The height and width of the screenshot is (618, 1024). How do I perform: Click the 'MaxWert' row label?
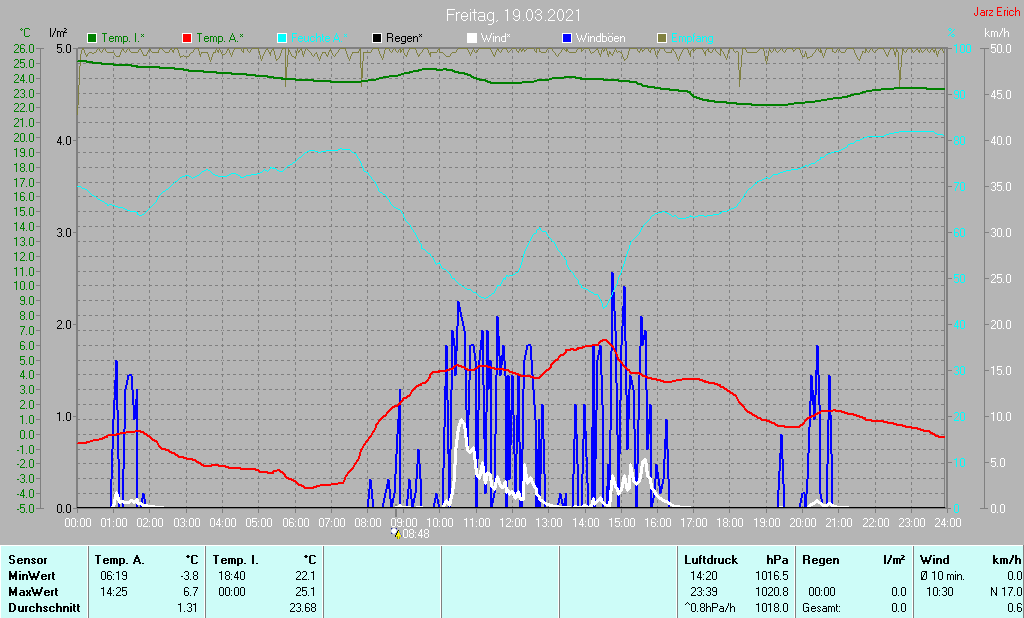click(33, 592)
